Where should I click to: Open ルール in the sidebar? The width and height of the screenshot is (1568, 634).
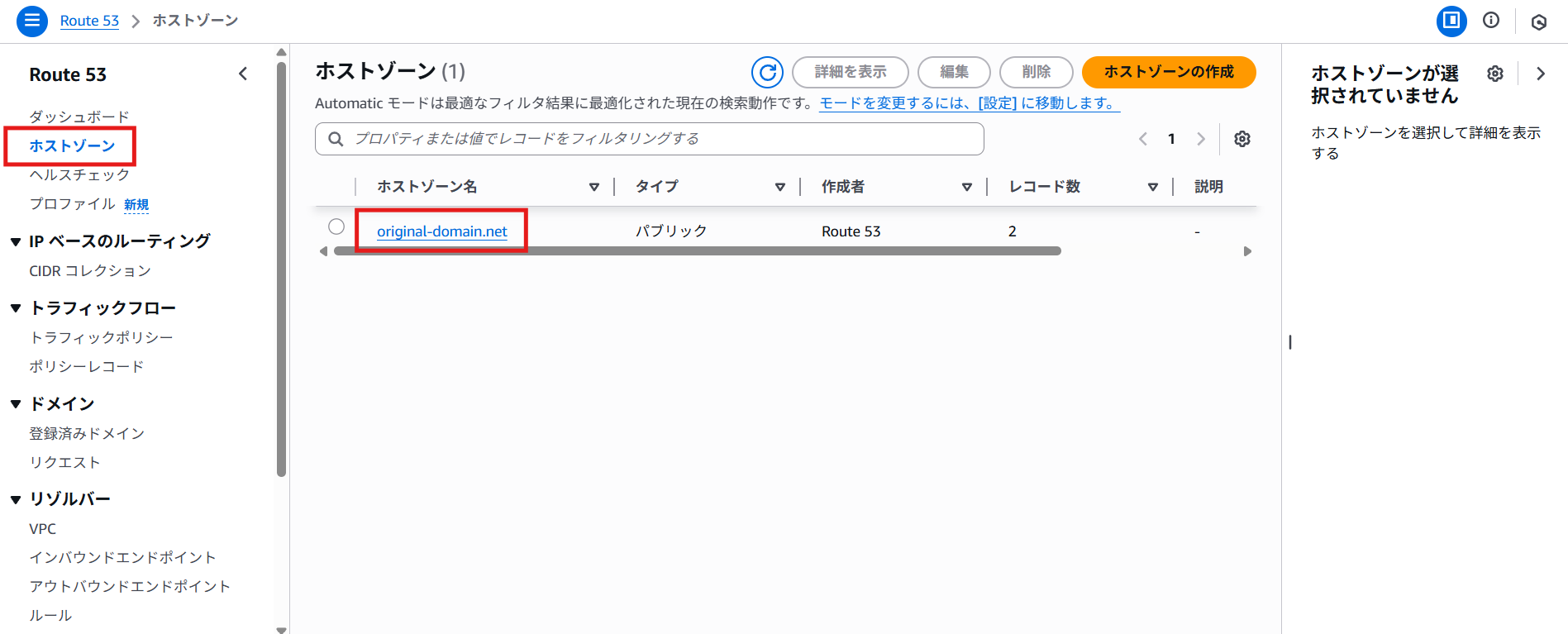50,615
